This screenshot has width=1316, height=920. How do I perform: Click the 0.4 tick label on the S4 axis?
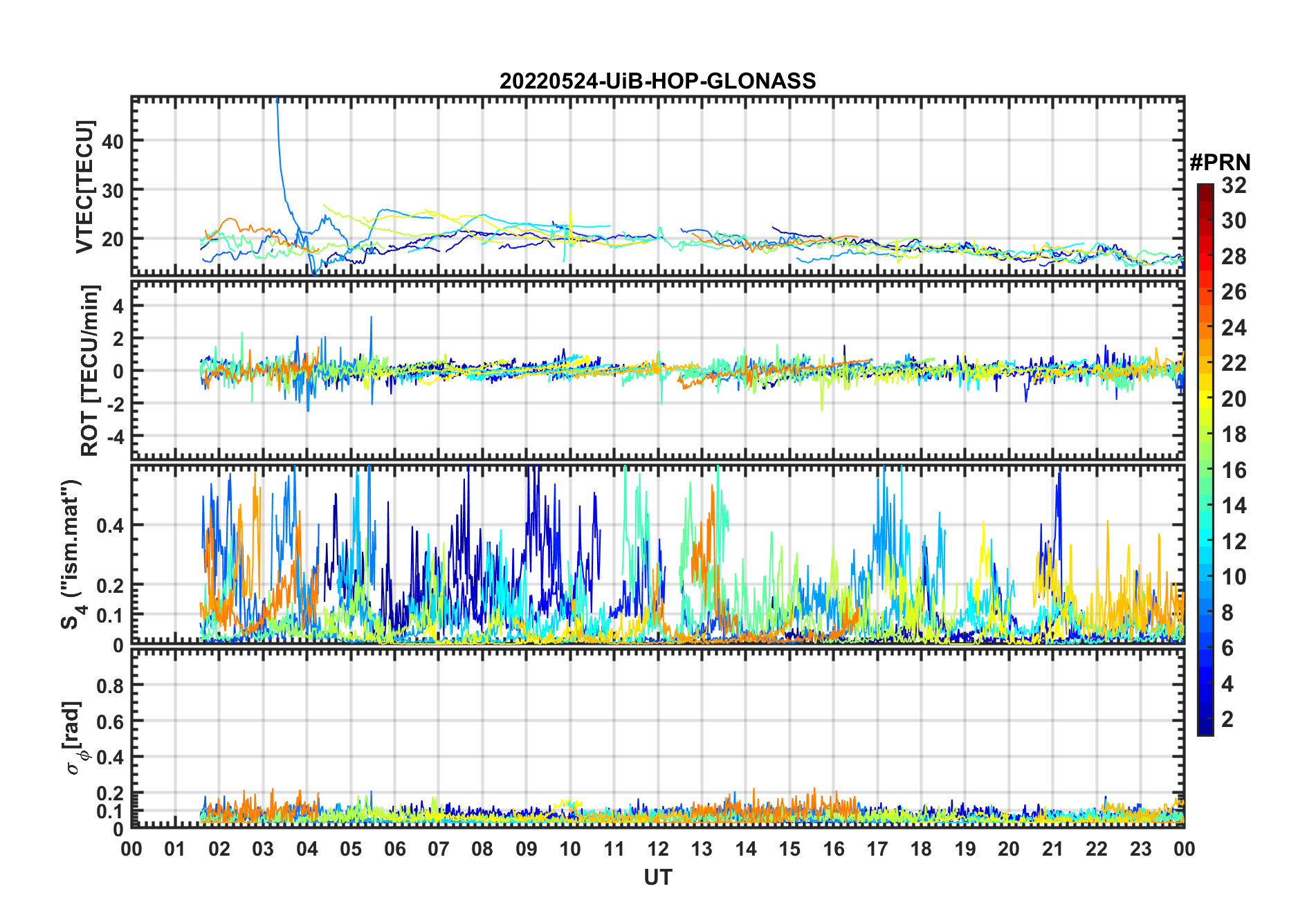[109, 526]
